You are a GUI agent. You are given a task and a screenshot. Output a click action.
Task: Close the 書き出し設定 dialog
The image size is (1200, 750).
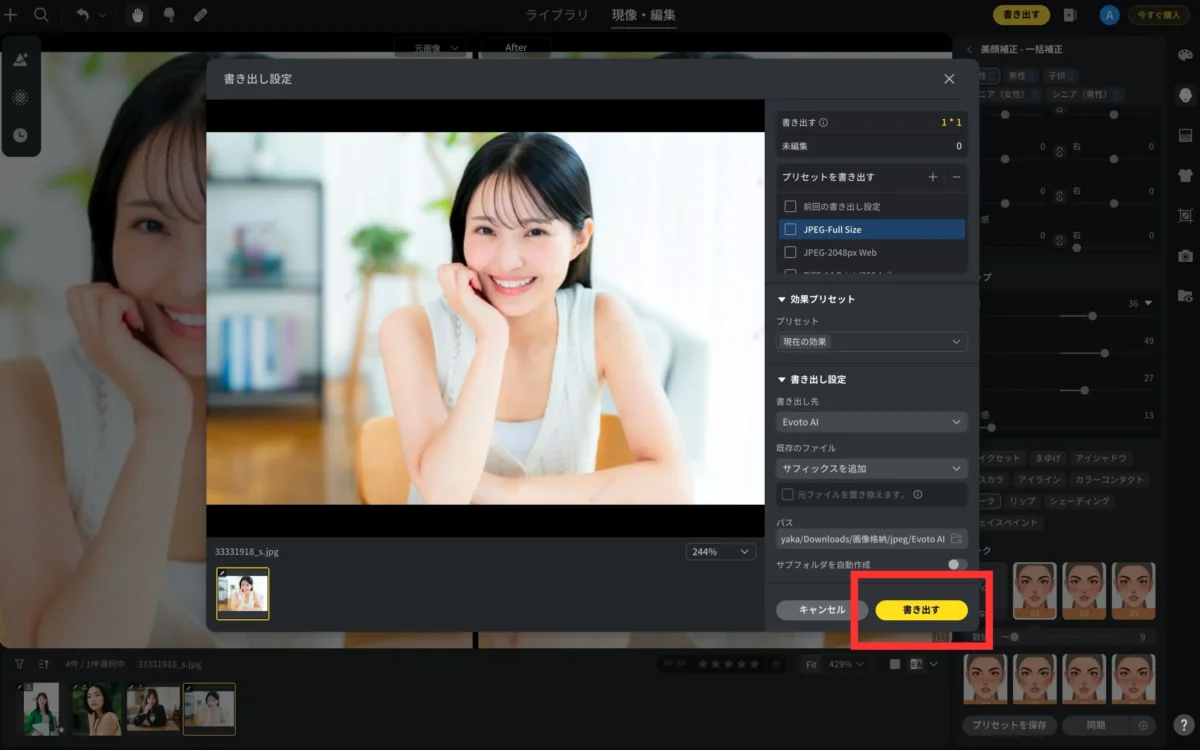949,79
